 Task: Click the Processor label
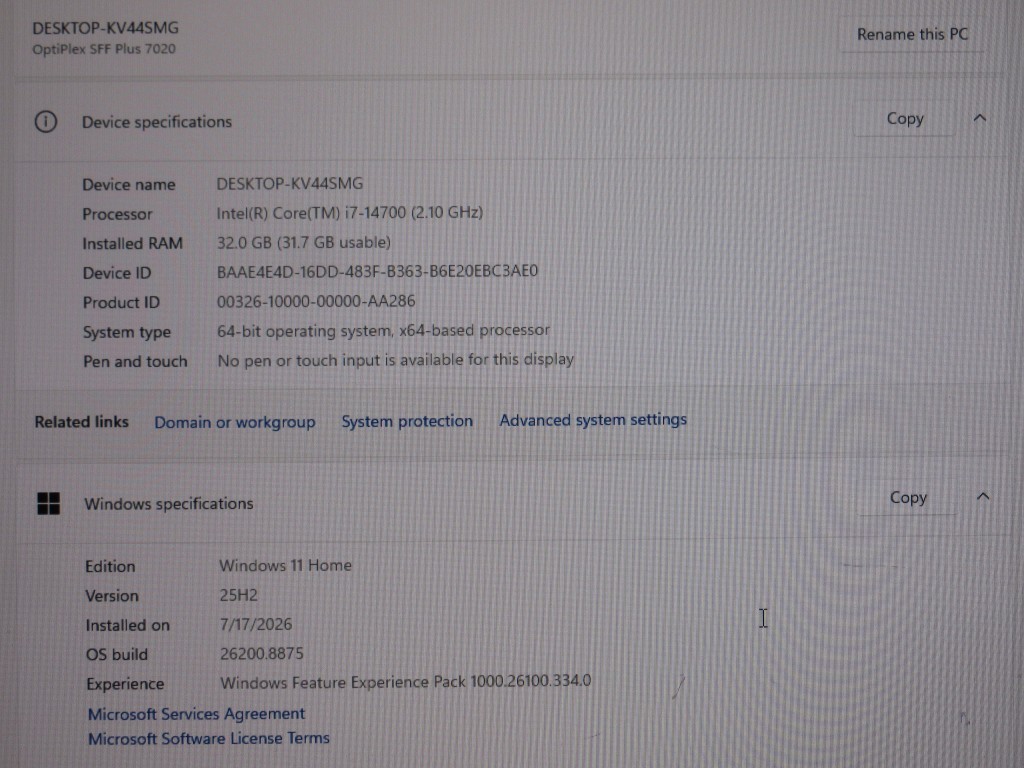coord(117,214)
